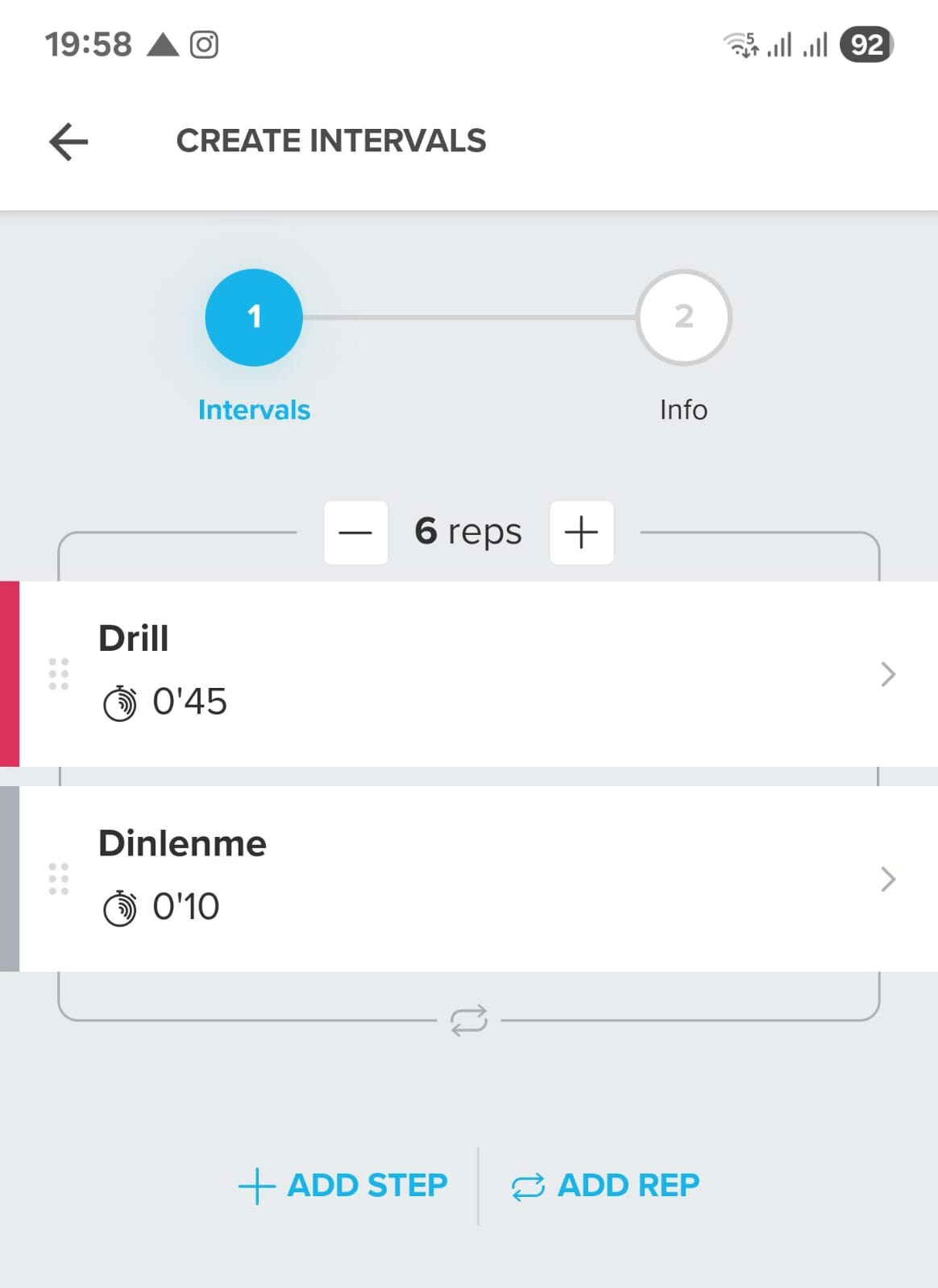
Task: Click ADD STEP button
Action: 343,1186
